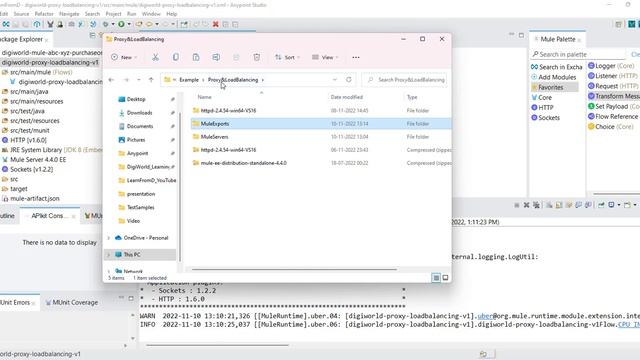
Task: Click the Copy icon in File Explorer toolbar
Action: [176, 57]
